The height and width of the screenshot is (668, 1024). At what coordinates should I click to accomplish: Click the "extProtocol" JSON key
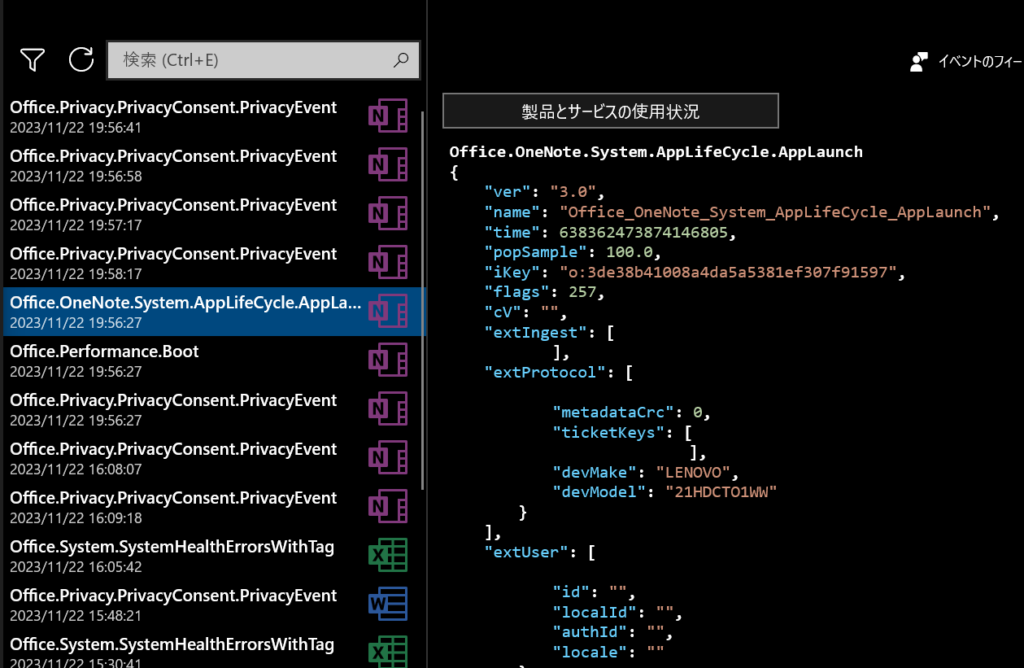coord(545,372)
